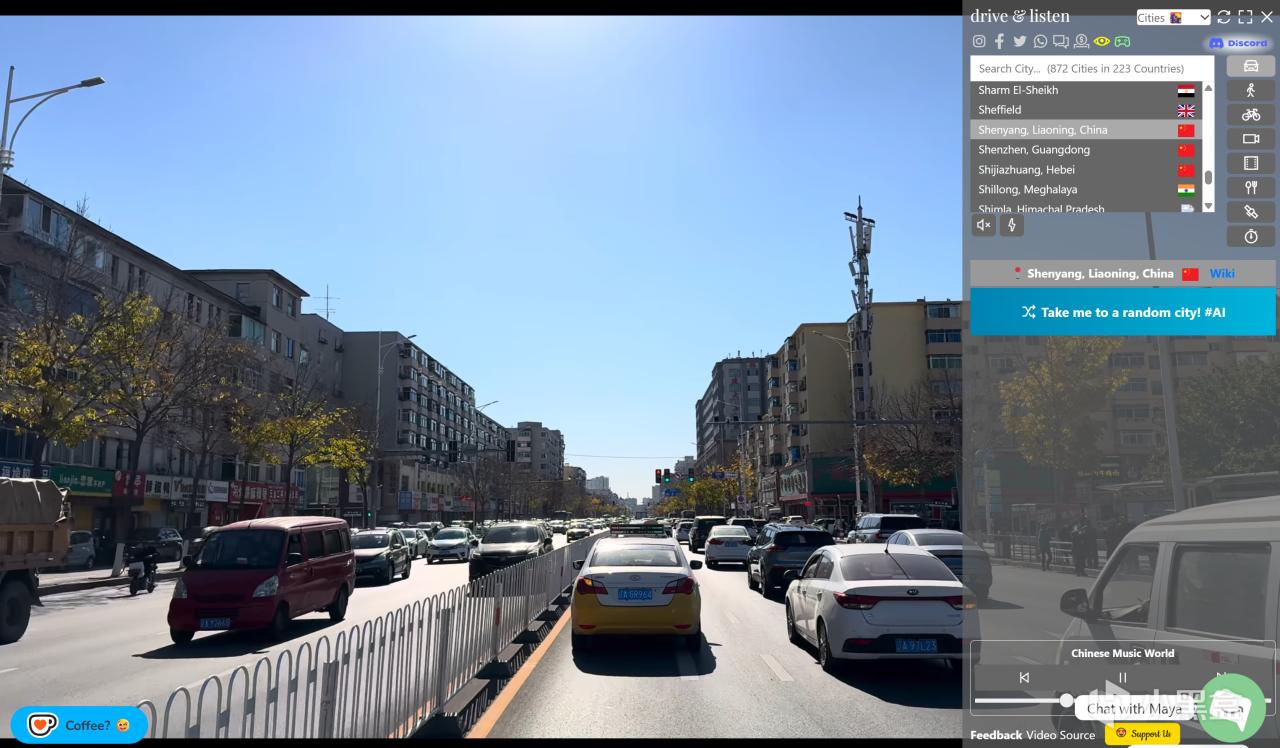Toggle the street noise mute button
The width and height of the screenshot is (1280, 748).
[x=983, y=225]
